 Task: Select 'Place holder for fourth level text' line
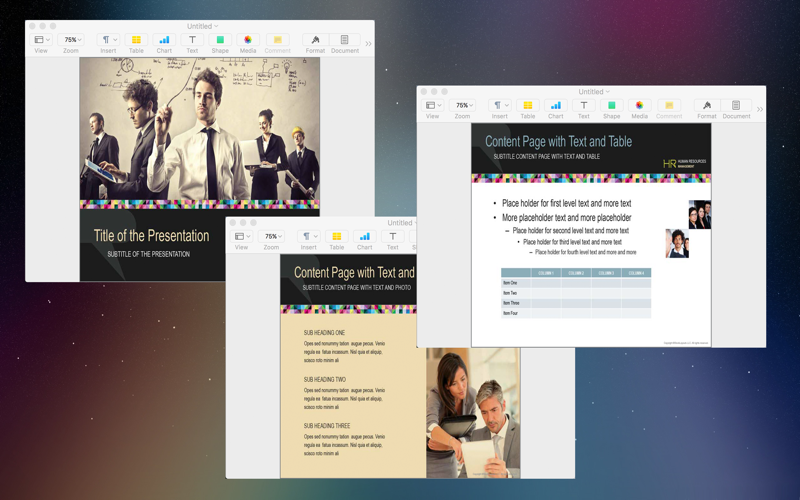585,252
